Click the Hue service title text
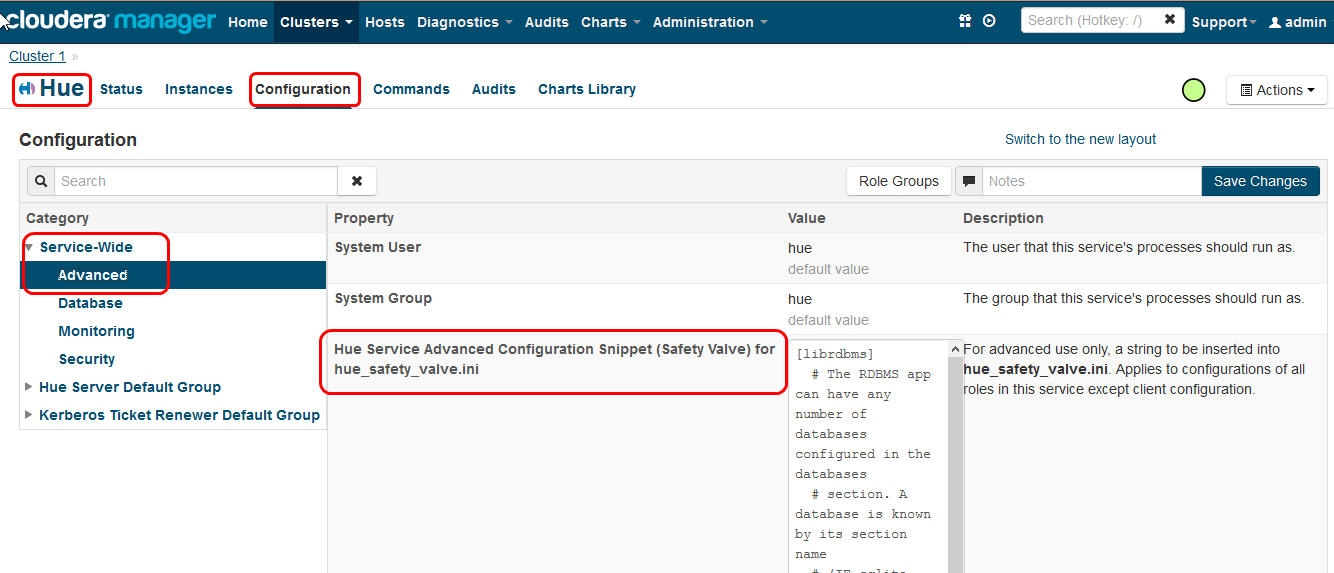This screenshot has height=573, width=1334. [x=62, y=88]
